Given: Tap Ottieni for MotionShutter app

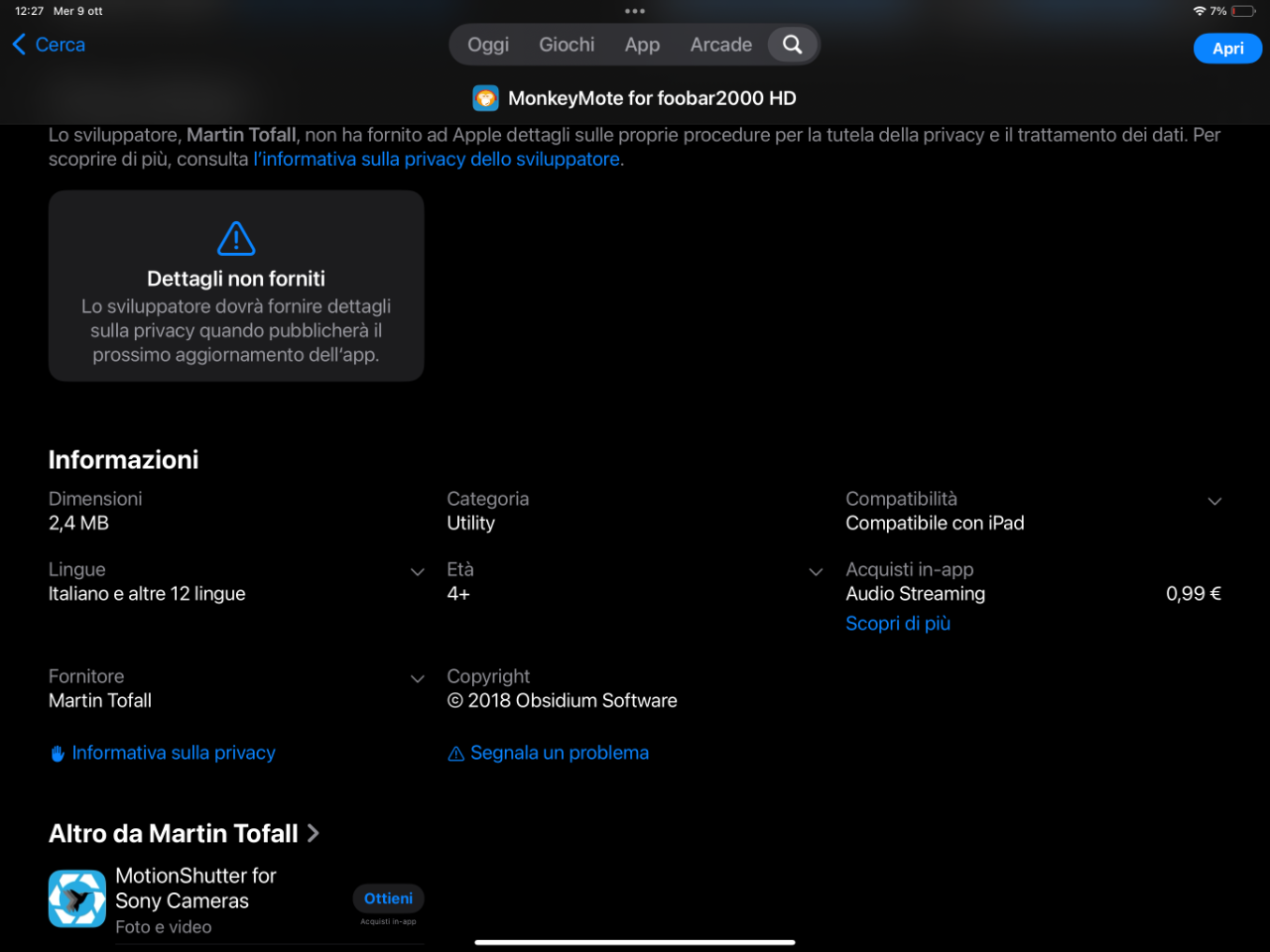Looking at the screenshot, I should point(389,898).
